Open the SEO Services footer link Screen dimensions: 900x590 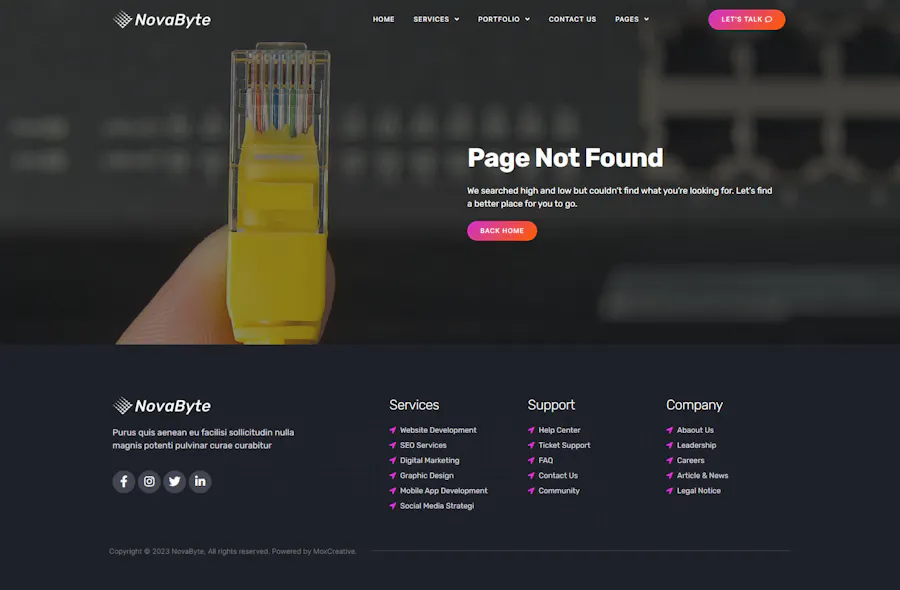coord(423,445)
